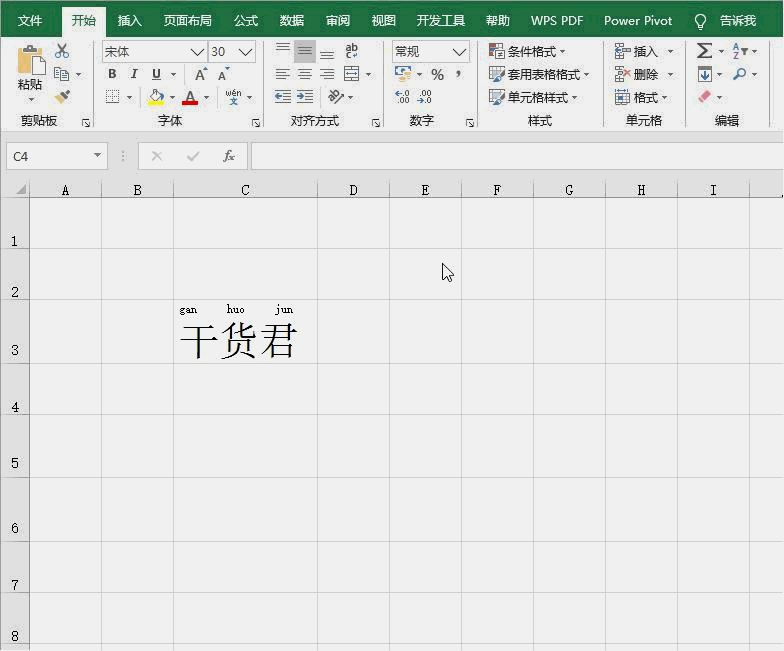Increase indent in alignment group
Viewport: 784px width, 651px height.
coord(305,97)
